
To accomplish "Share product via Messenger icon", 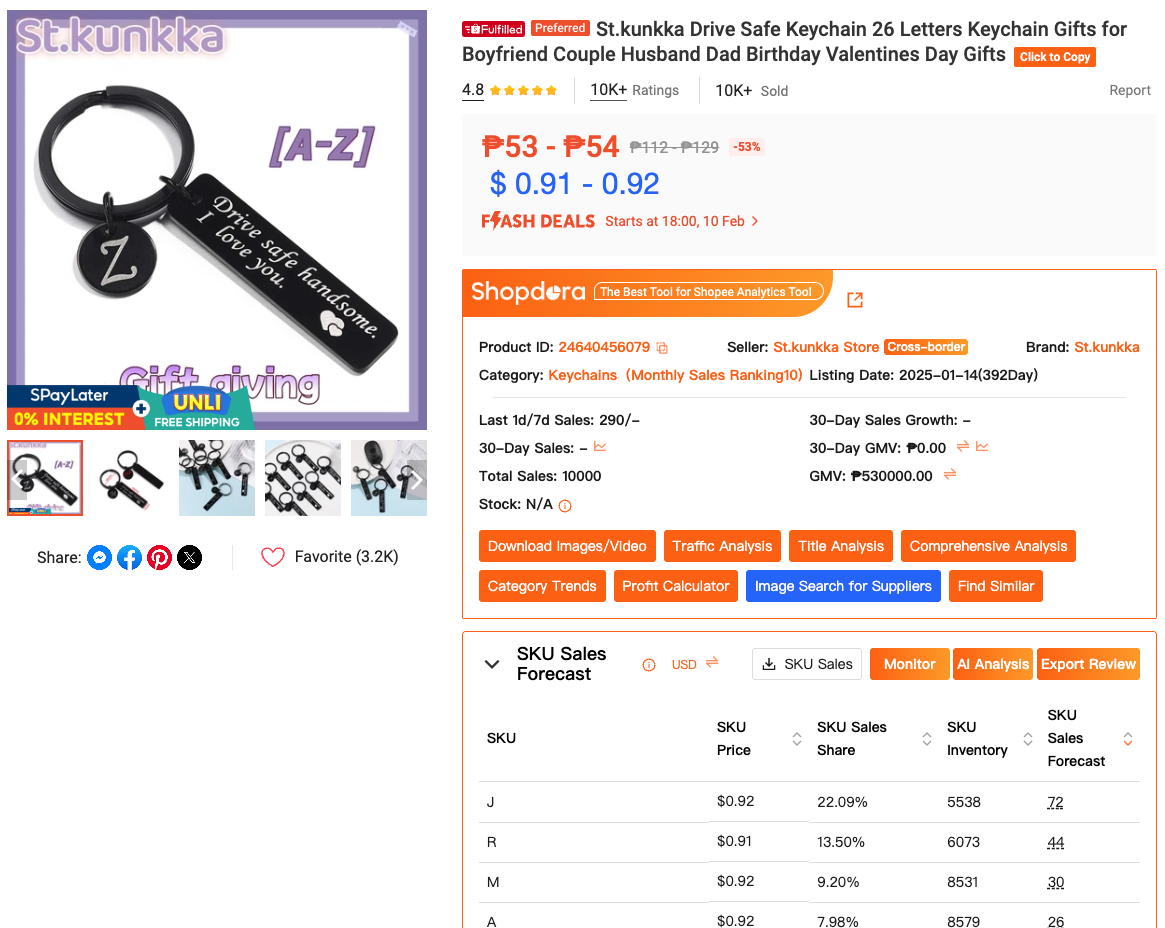I will point(99,558).
